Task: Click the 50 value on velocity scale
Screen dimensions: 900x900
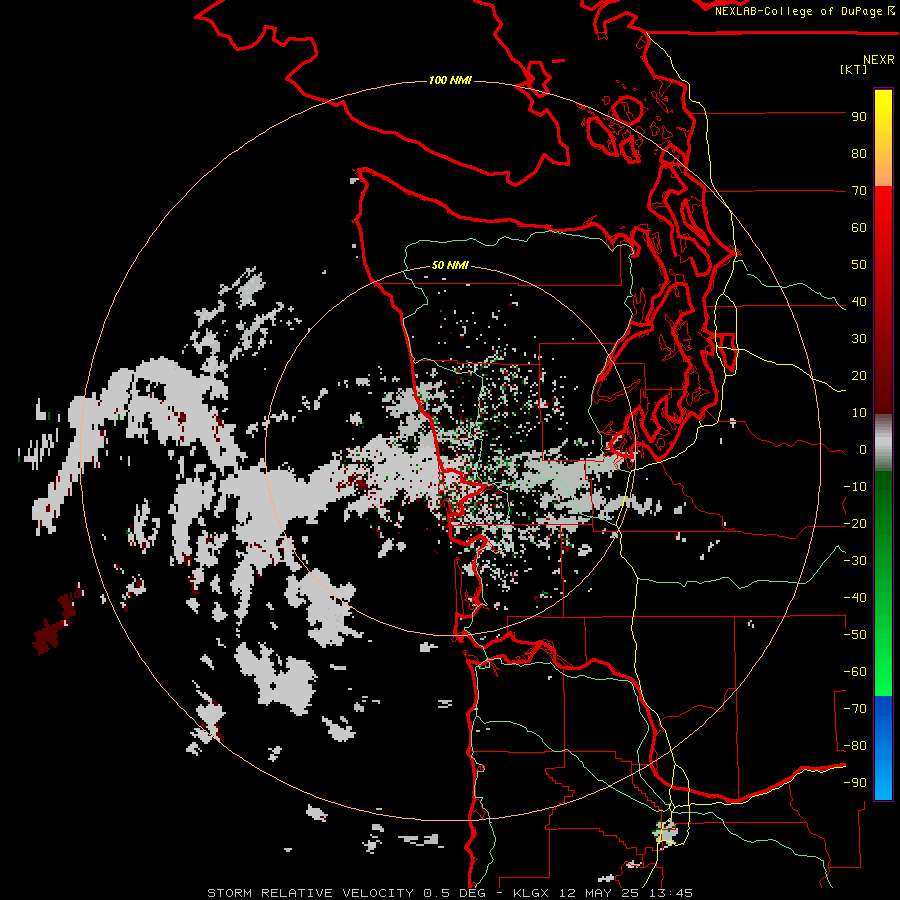Action: coord(859,265)
